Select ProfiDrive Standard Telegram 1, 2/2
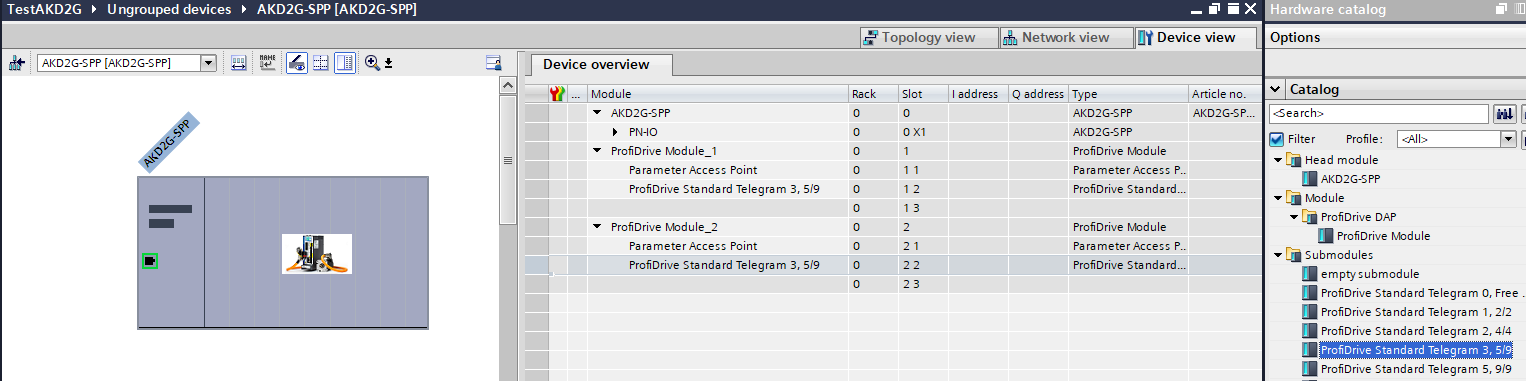The height and width of the screenshot is (381, 1526). [1406, 312]
